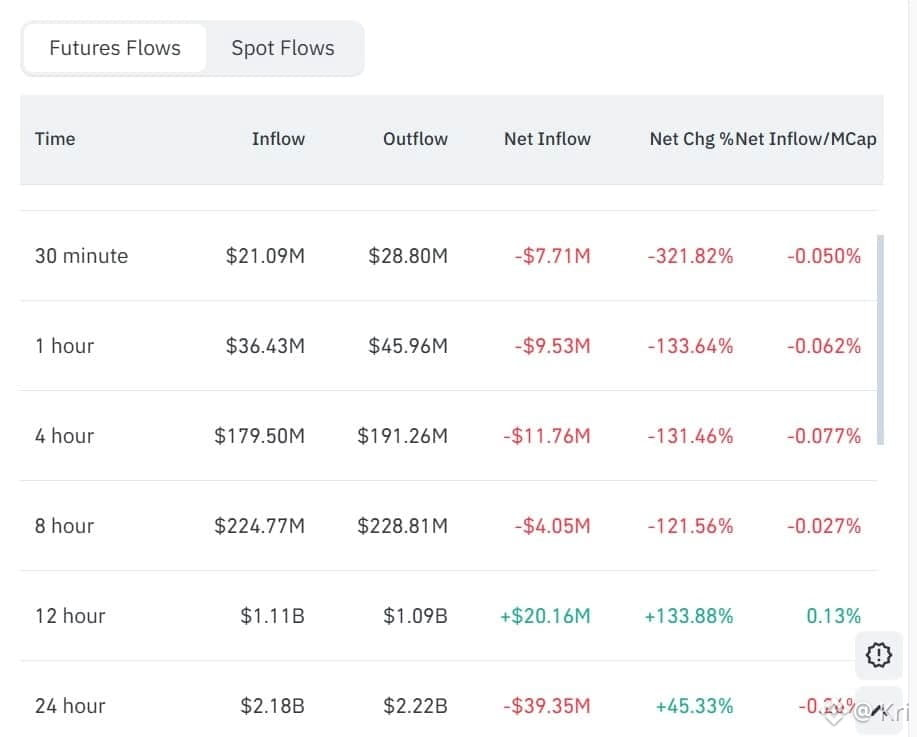Switch to the Spot Flows tab
Screen dimensions: 917x737
(283, 47)
